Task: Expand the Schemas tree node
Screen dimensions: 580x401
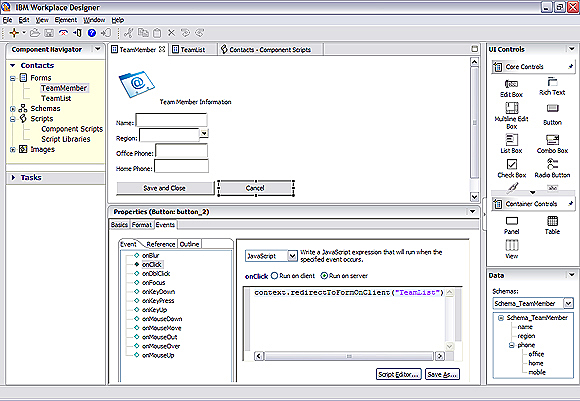Action: click(13, 109)
